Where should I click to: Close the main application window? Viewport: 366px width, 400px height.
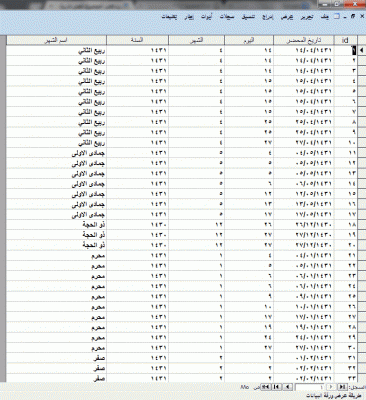tap(354, 4)
